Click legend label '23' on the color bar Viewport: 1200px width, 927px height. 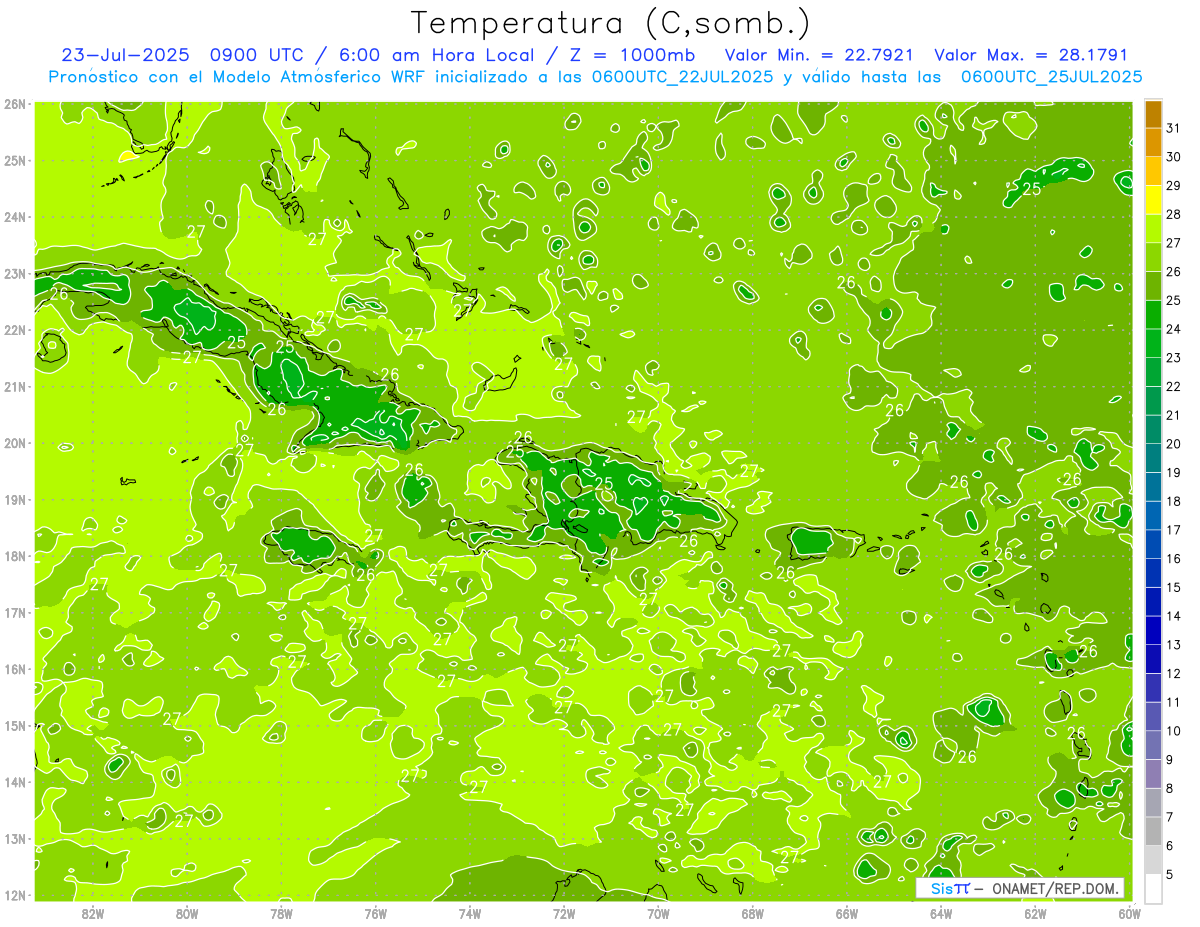point(1174,358)
